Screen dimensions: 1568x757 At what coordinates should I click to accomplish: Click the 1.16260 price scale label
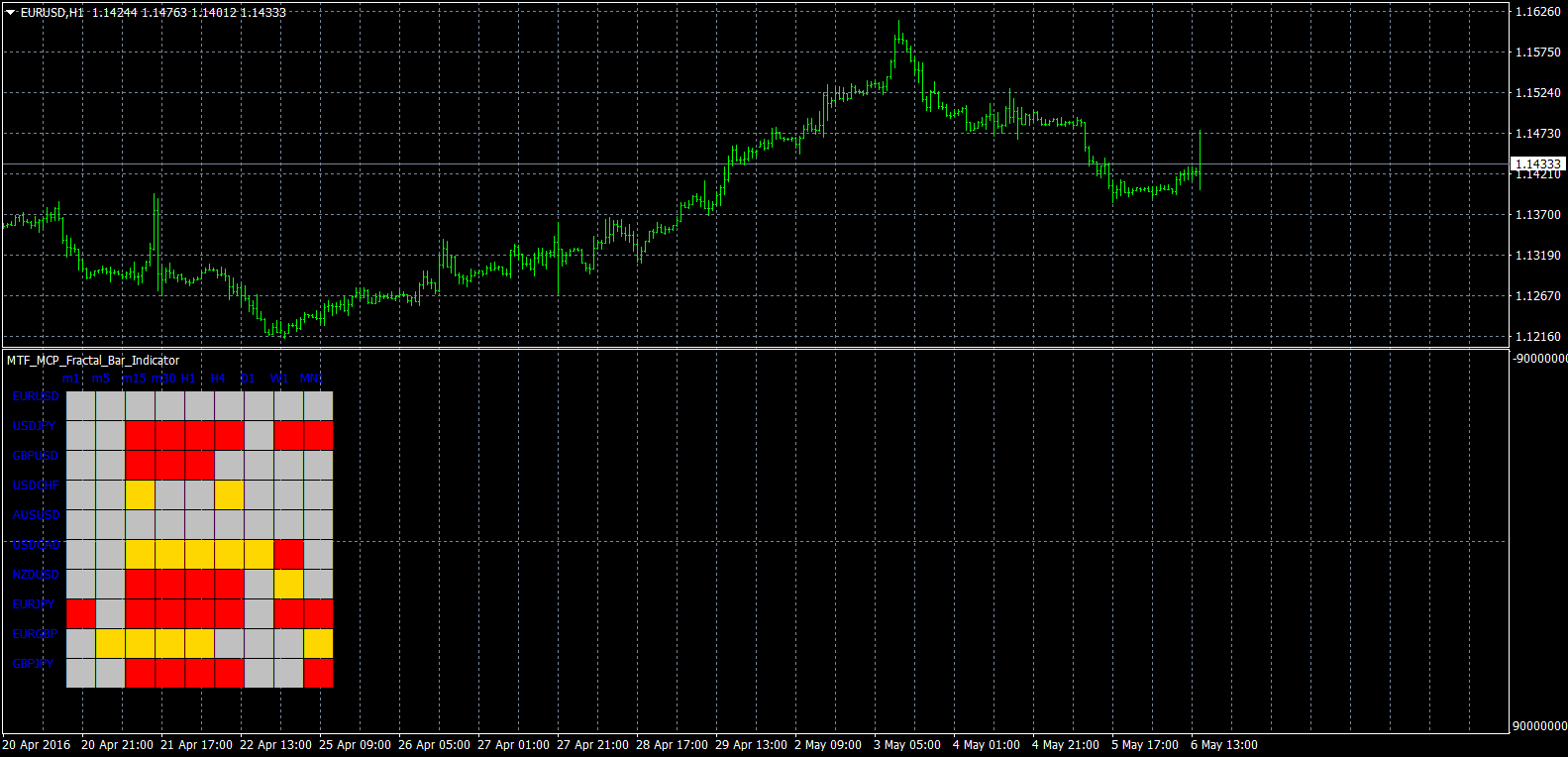(x=1538, y=12)
